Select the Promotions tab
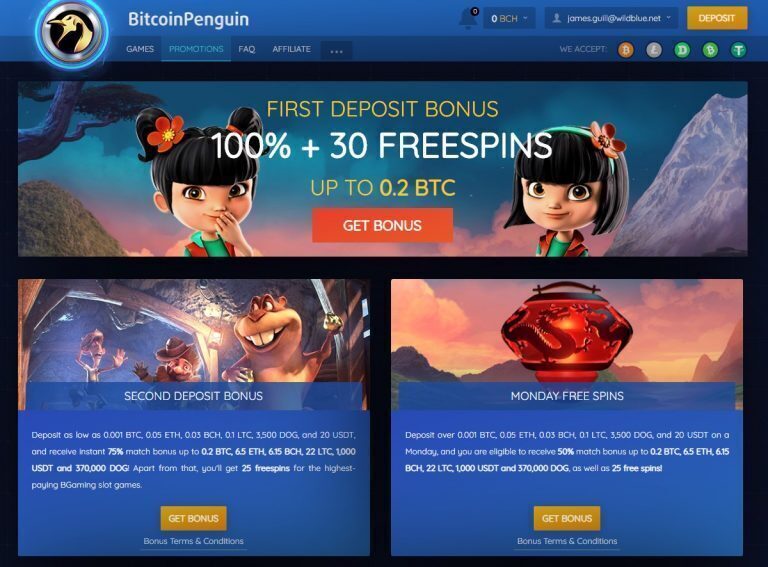This screenshot has height=567, width=768. (196, 49)
